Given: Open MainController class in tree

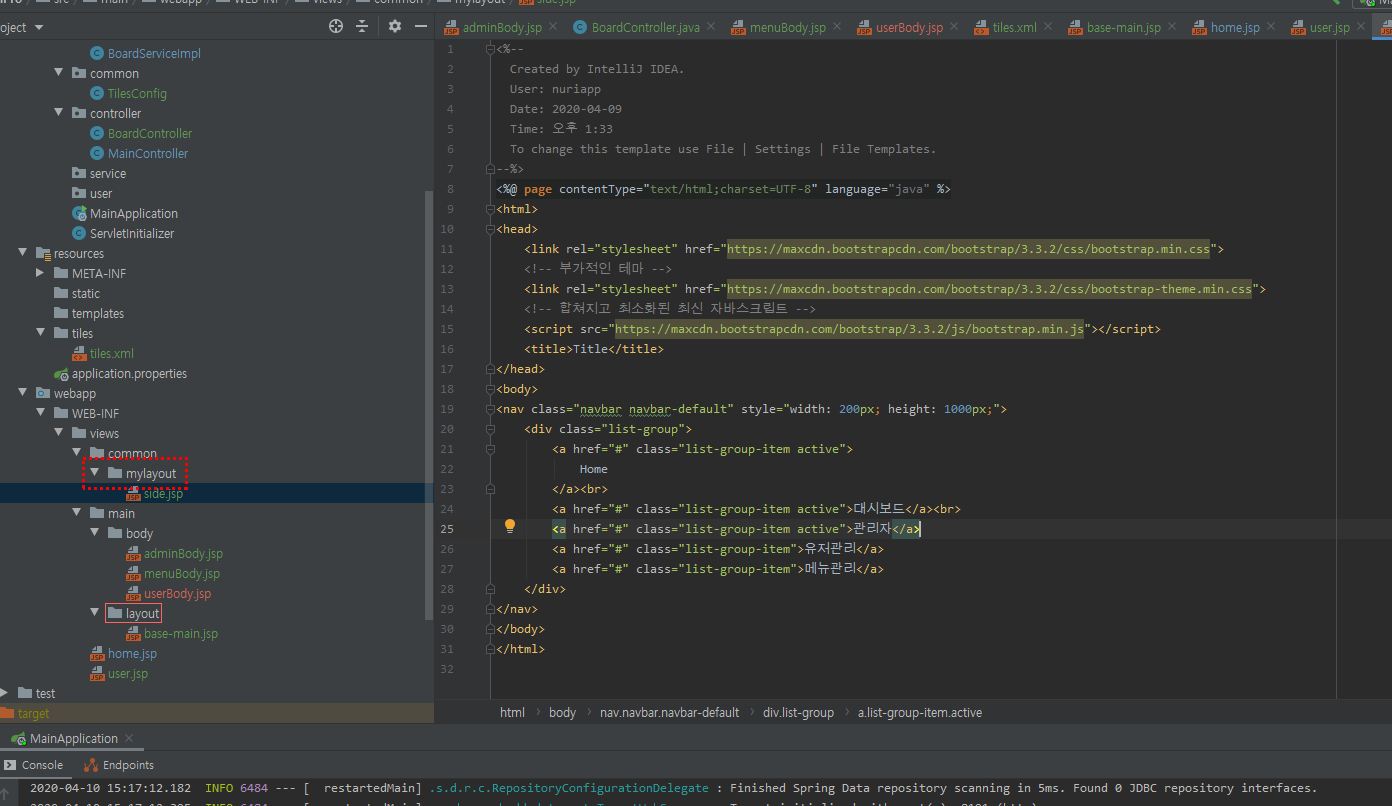Looking at the screenshot, I should coord(148,153).
